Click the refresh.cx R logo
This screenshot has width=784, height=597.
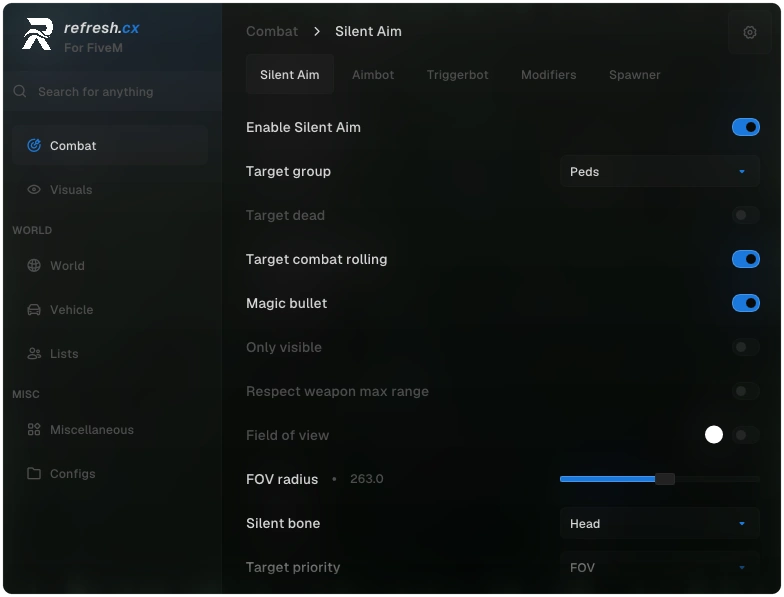[38, 34]
